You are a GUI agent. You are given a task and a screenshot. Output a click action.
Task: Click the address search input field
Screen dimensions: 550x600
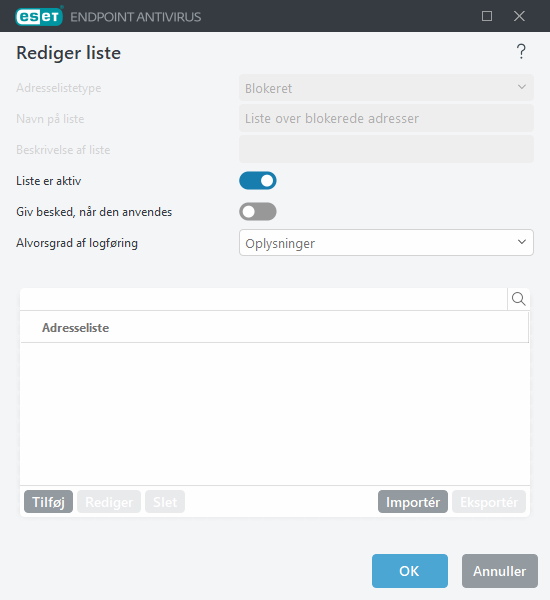[264, 299]
